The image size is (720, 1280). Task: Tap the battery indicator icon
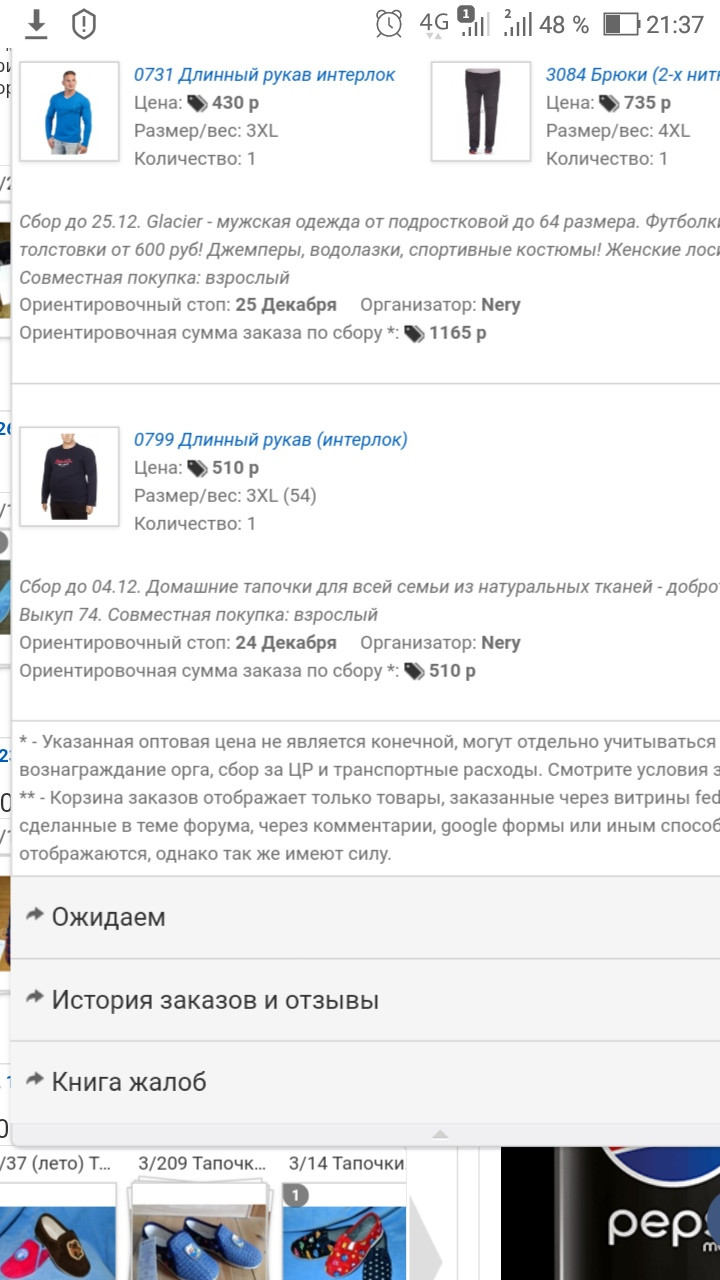pyautogui.click(x=621, y=24)
